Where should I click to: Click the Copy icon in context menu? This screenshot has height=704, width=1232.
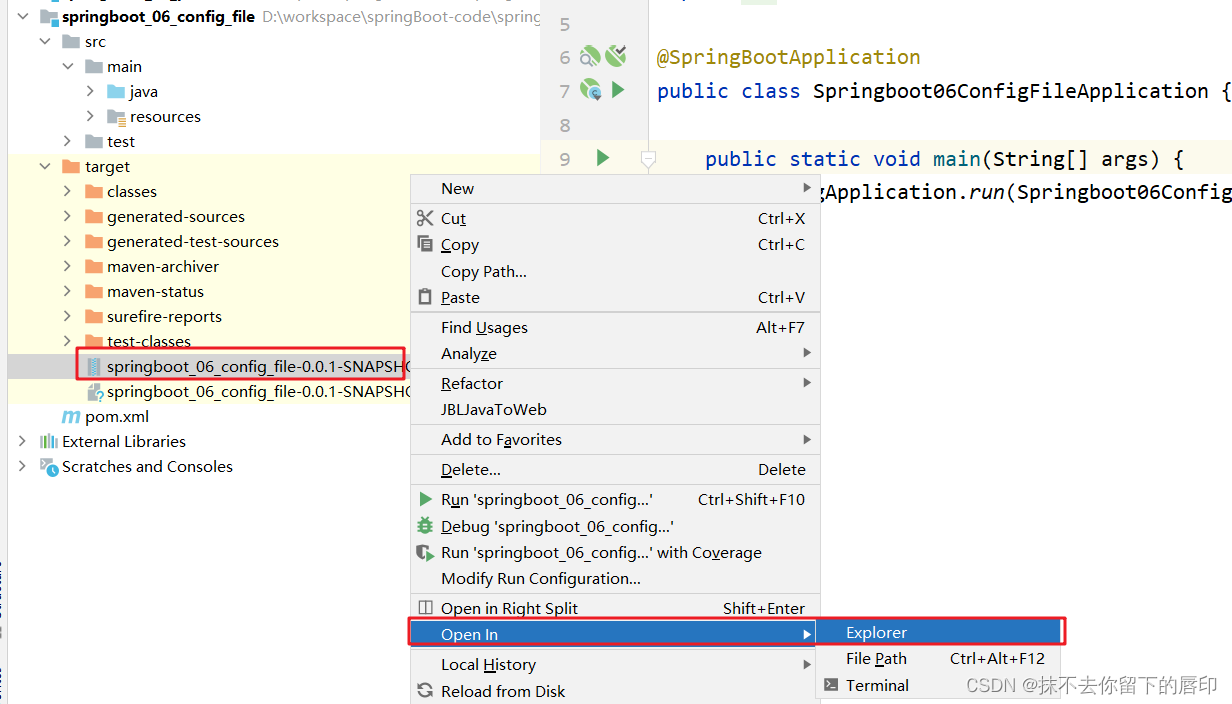425,244
